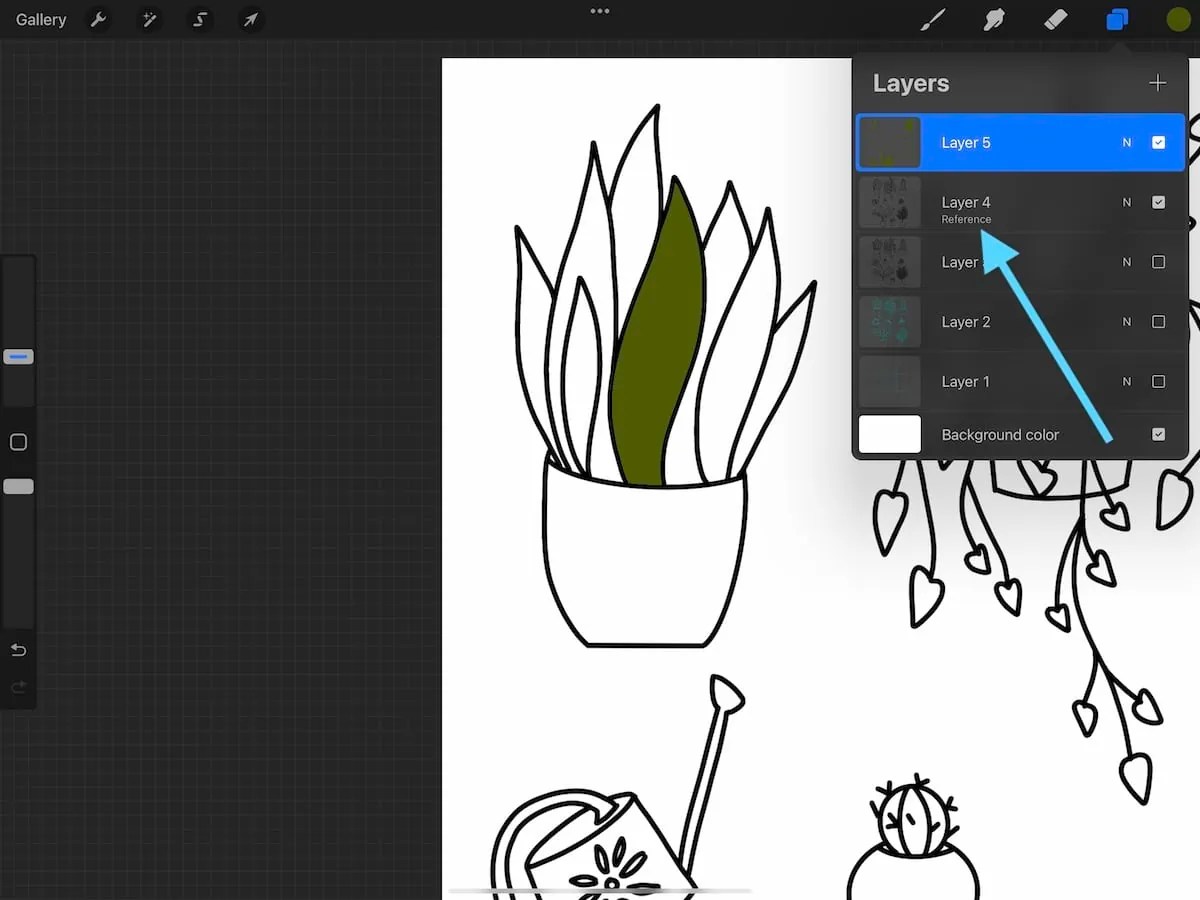This screenshot has height=900, width=1200.
Task: Open blend mode N for Layer 4
Action: [x=1126, y=202]
